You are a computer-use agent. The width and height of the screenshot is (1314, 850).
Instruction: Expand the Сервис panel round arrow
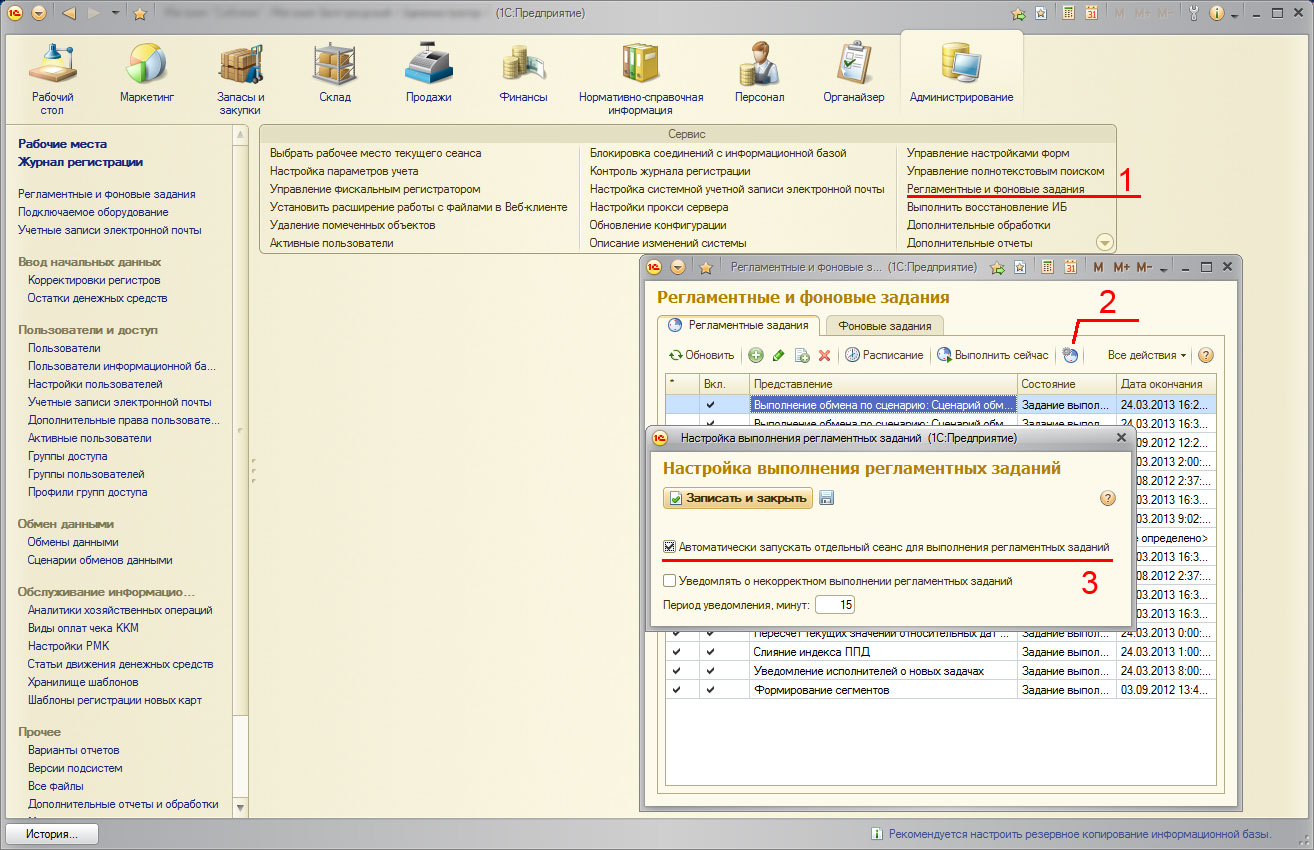1104,242
